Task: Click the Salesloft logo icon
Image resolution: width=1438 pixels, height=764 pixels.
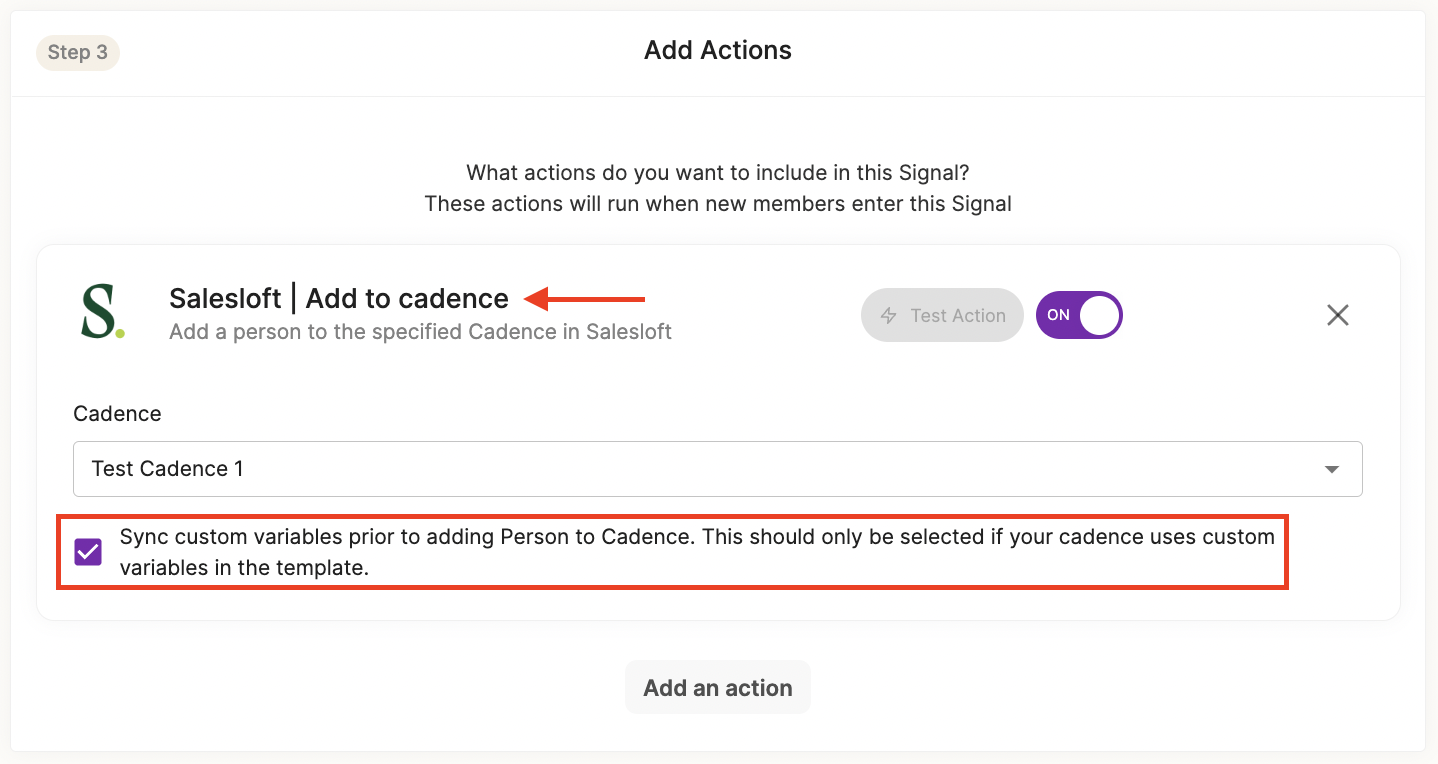Action: pyautogui.click(x=103, y=312)
